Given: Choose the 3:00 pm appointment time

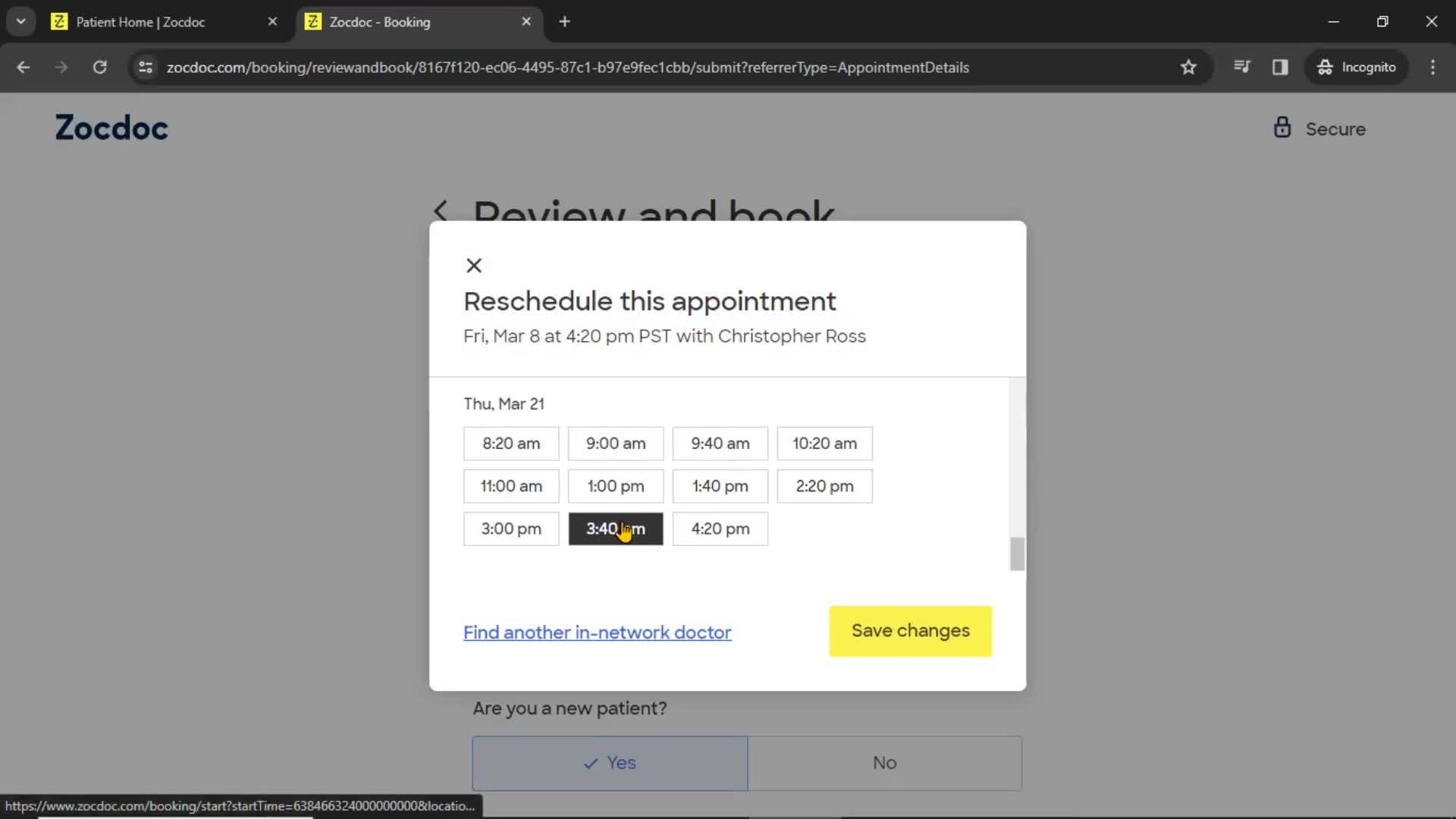Looking at the screenshot, I should pyautogui.click(x=511, y=529).
